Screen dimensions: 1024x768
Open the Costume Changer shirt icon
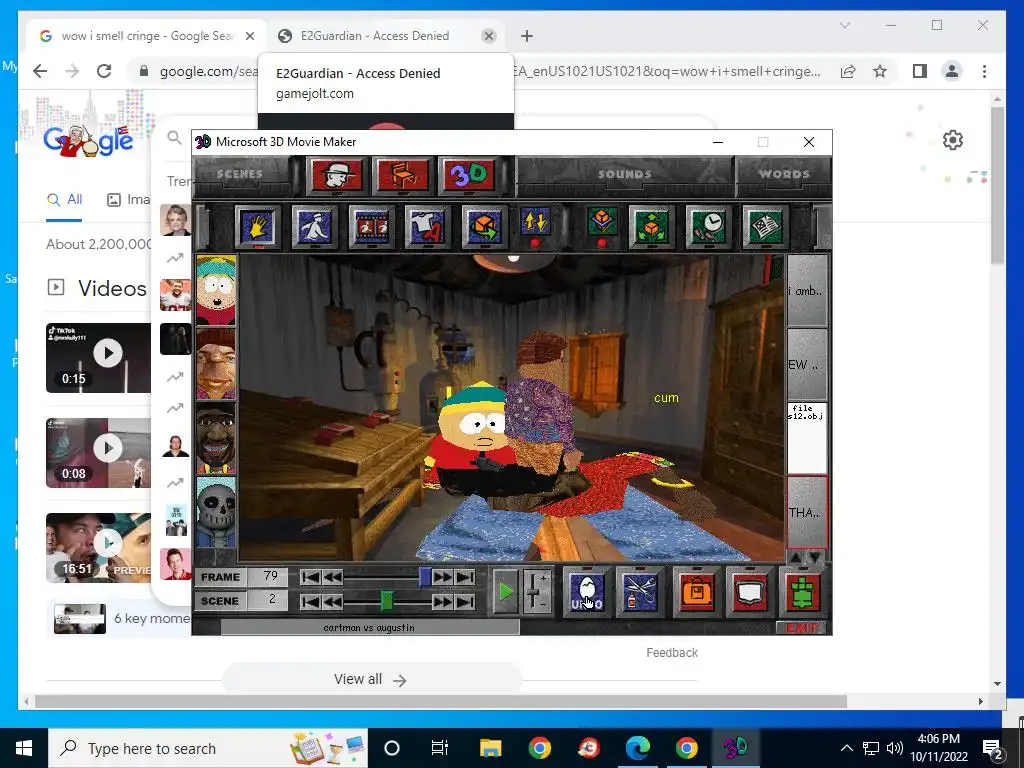point(427,227)
